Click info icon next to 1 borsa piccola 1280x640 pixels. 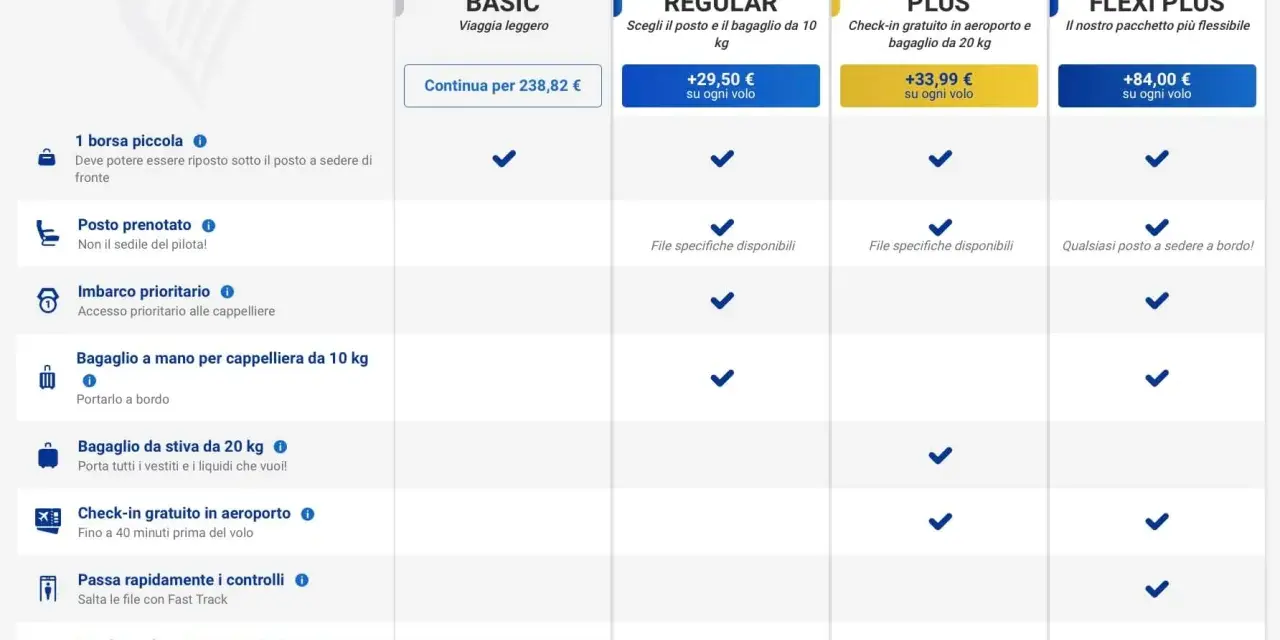click(200, 141)
